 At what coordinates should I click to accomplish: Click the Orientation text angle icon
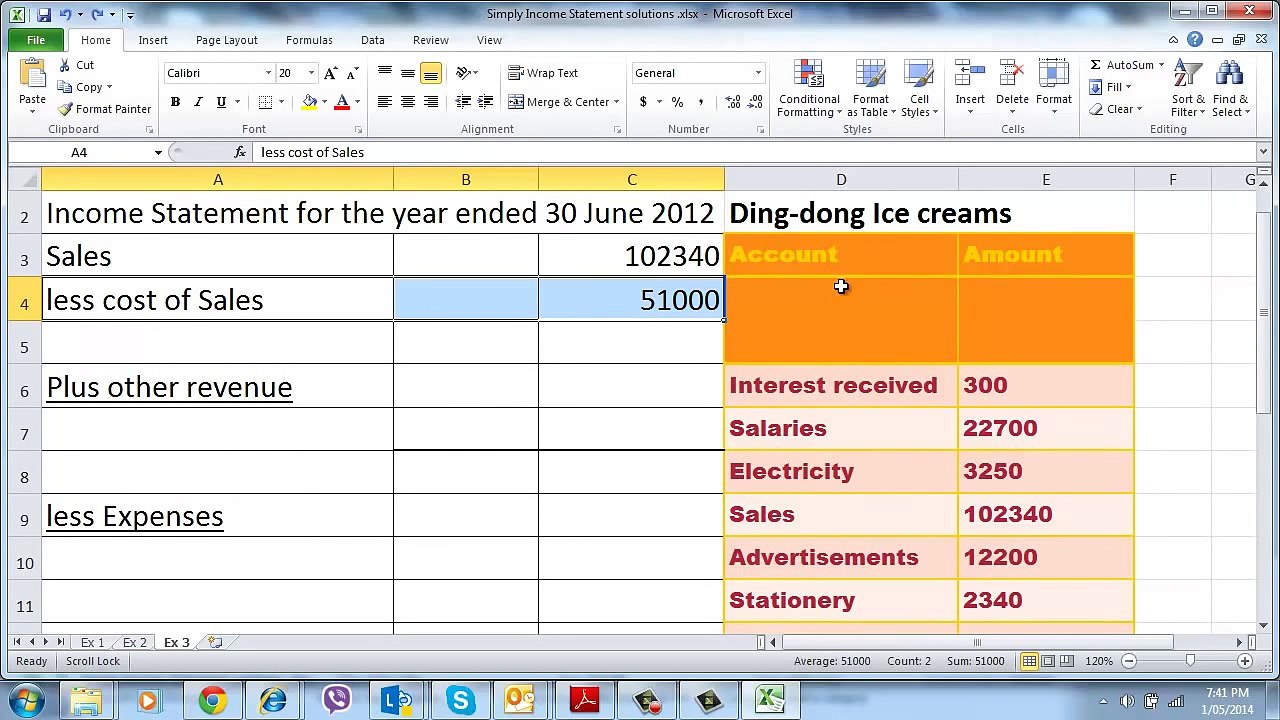pyautogui.click(x=463, y=73)
